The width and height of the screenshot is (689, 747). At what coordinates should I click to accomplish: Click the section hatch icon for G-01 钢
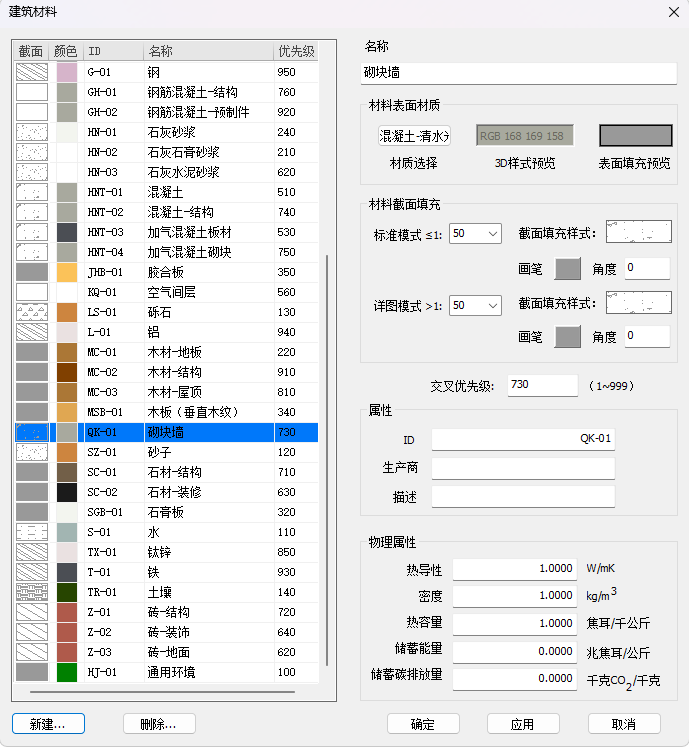[x=32, y=72]
